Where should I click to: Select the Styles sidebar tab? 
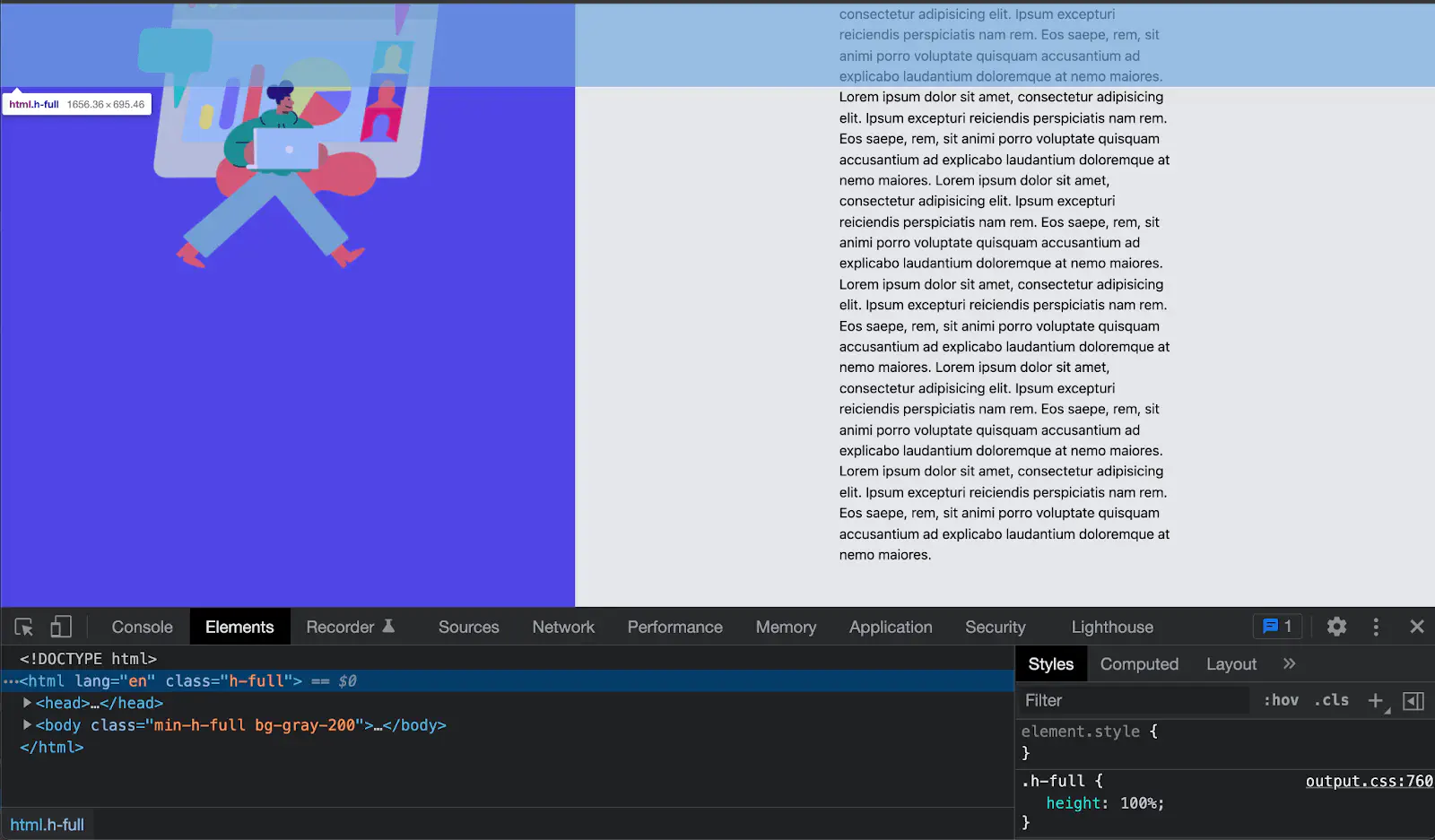click(1050, 663)
